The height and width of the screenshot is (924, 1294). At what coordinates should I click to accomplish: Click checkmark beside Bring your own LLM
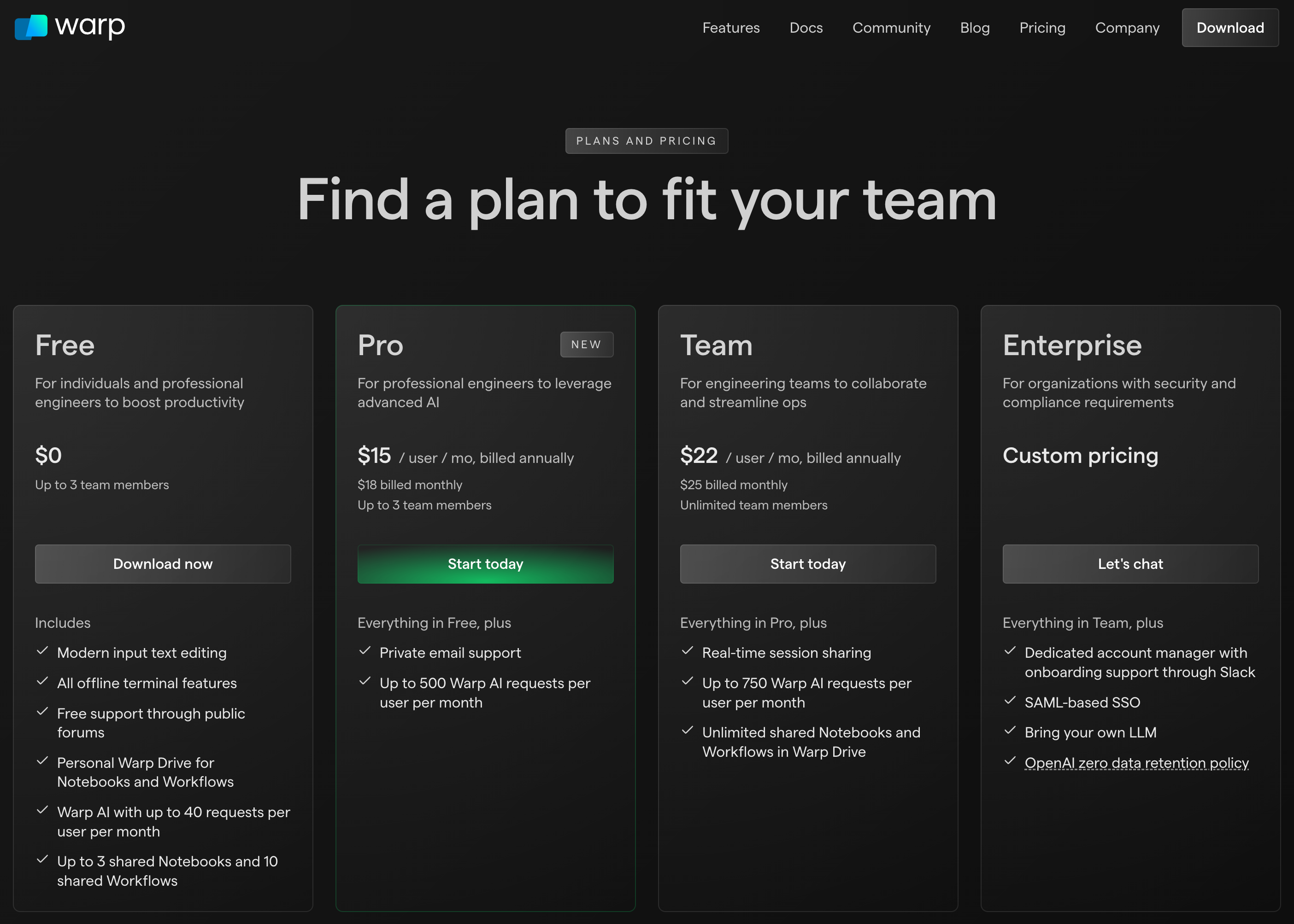coord(1010,731)
